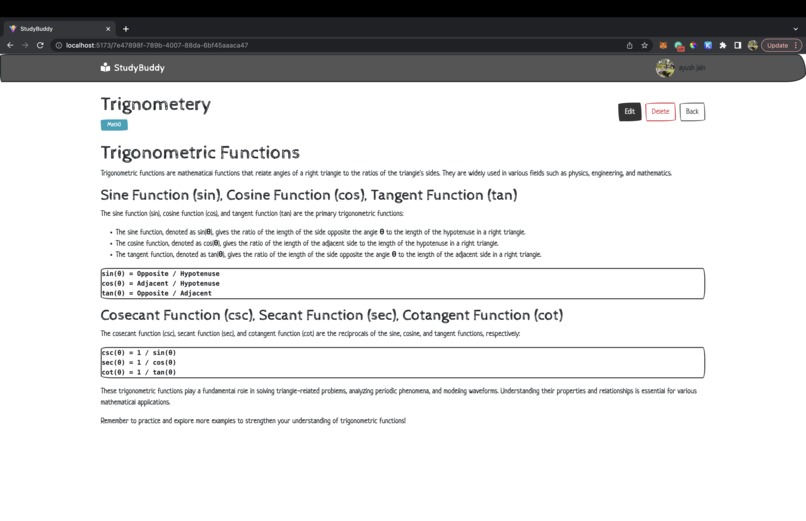Click the Back button
This screenshot has width=806, height=521.
click(x=692, y=111)
